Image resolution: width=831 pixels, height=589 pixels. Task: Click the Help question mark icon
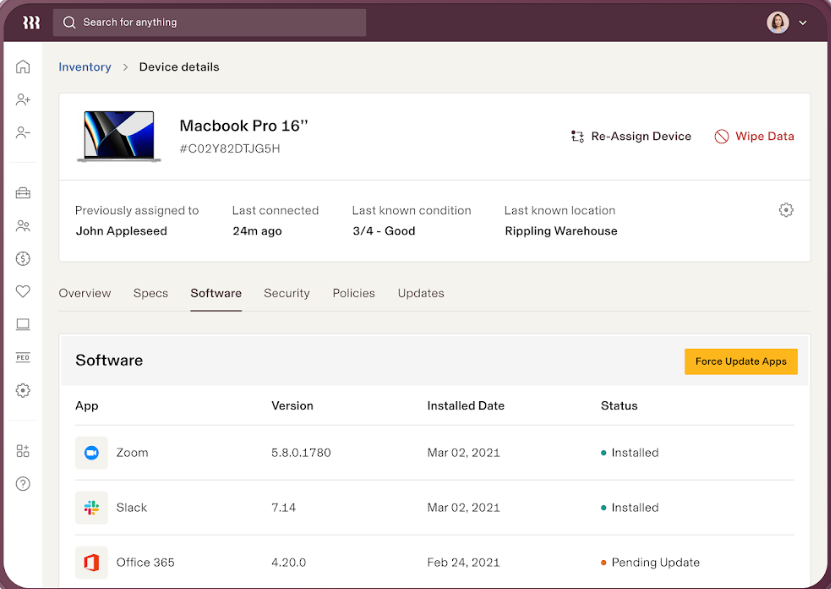coord(23,484)
